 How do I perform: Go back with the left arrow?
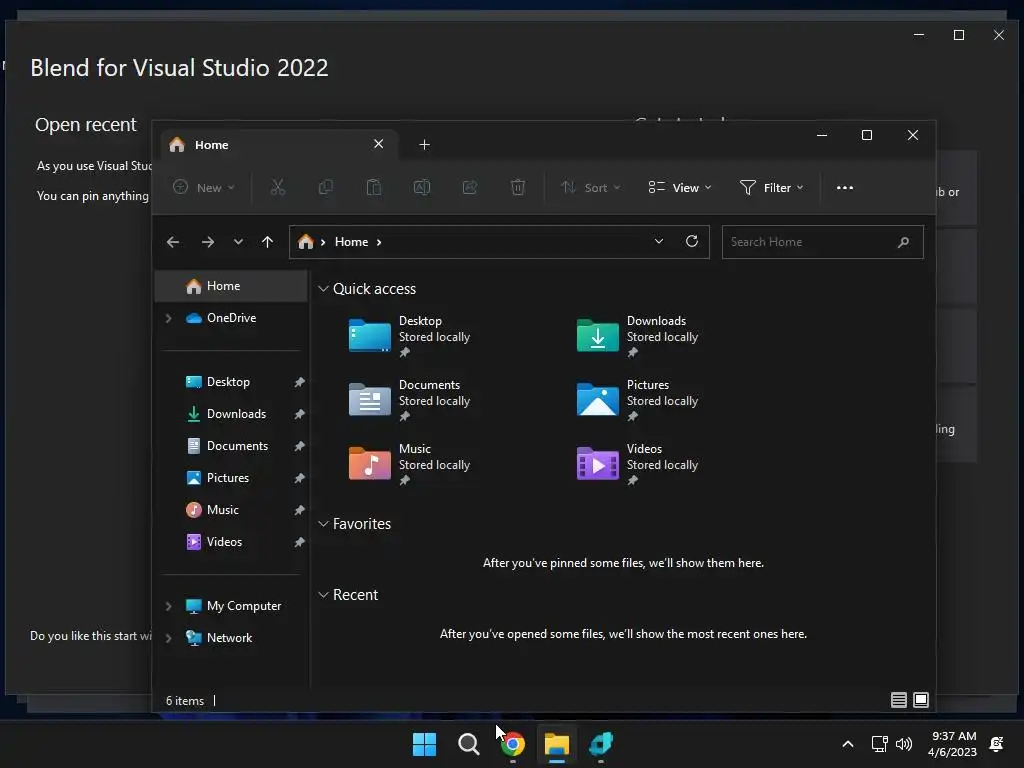(173, 242)
